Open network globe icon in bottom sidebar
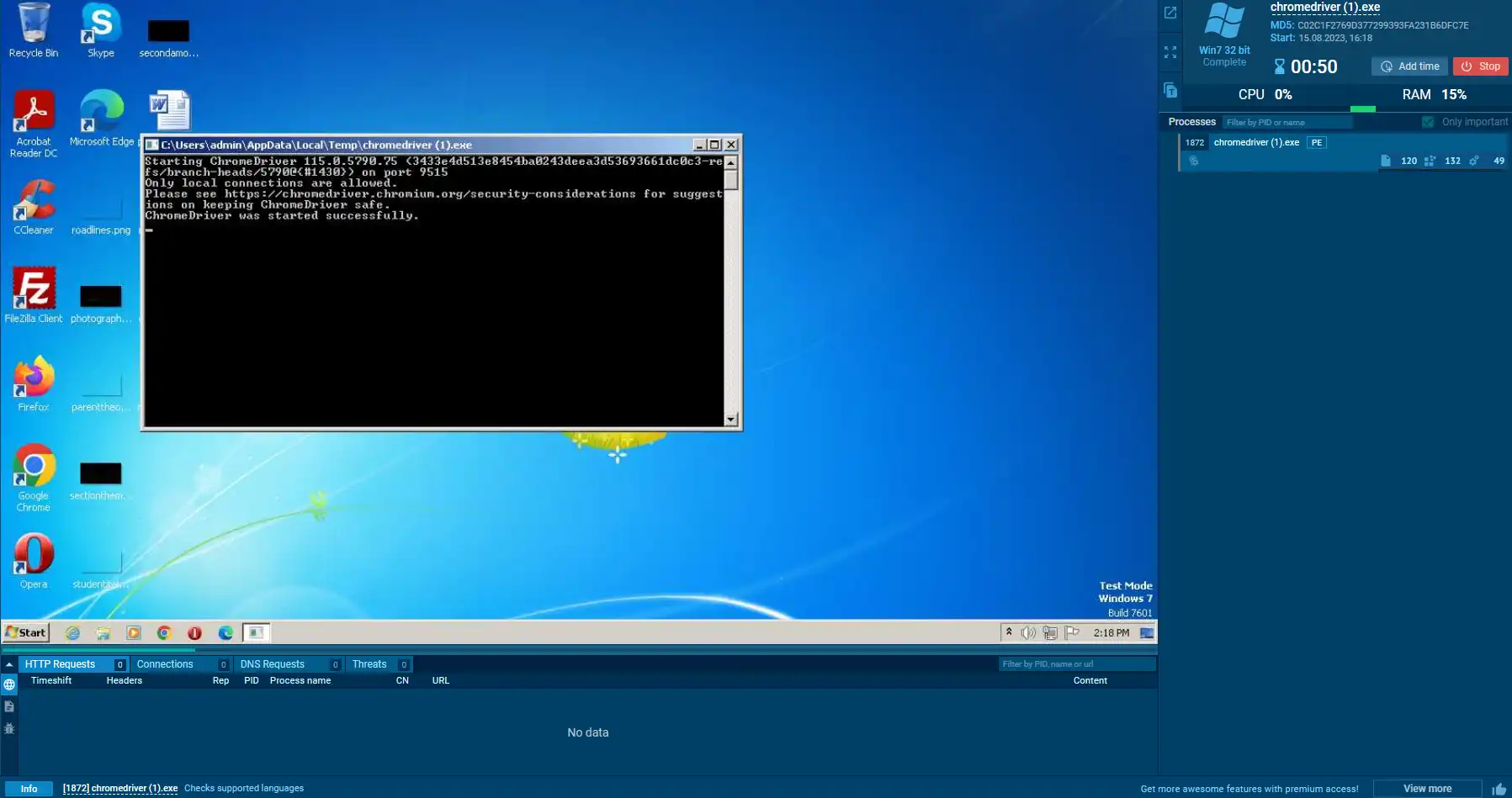The height and width of the screenshot is (798, 1512). [9, 684]
